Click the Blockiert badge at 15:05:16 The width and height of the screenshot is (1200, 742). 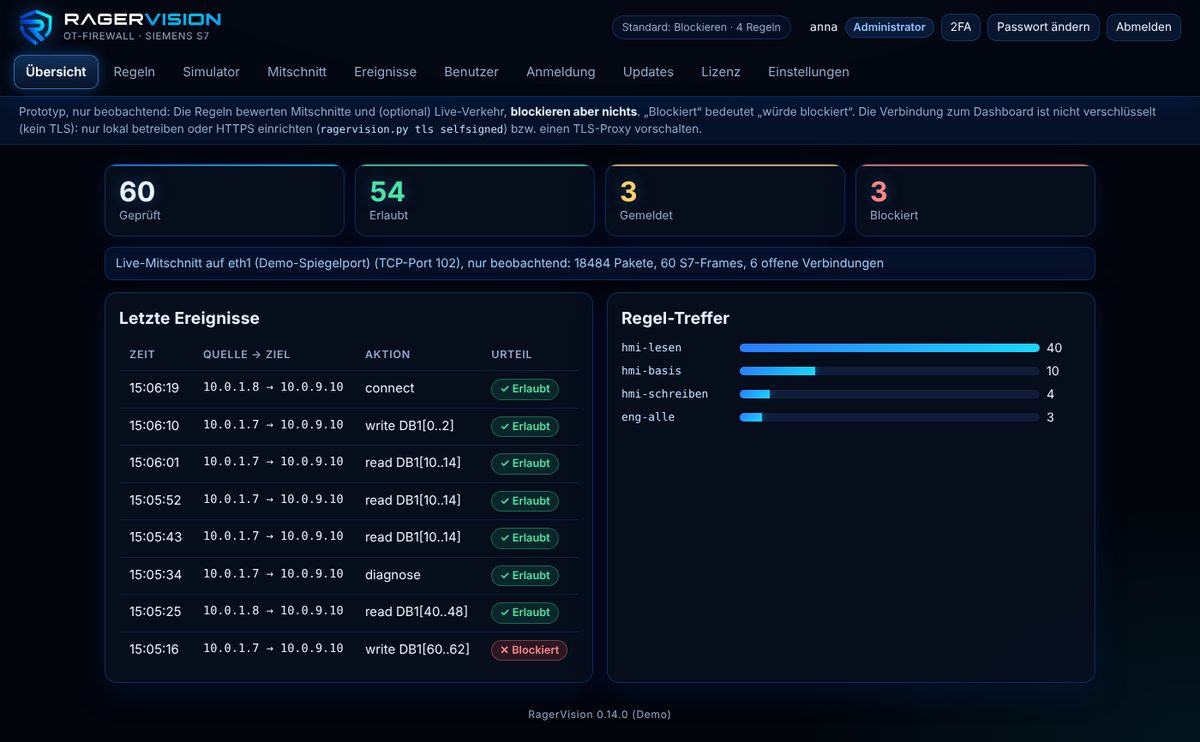coord(529,650)
